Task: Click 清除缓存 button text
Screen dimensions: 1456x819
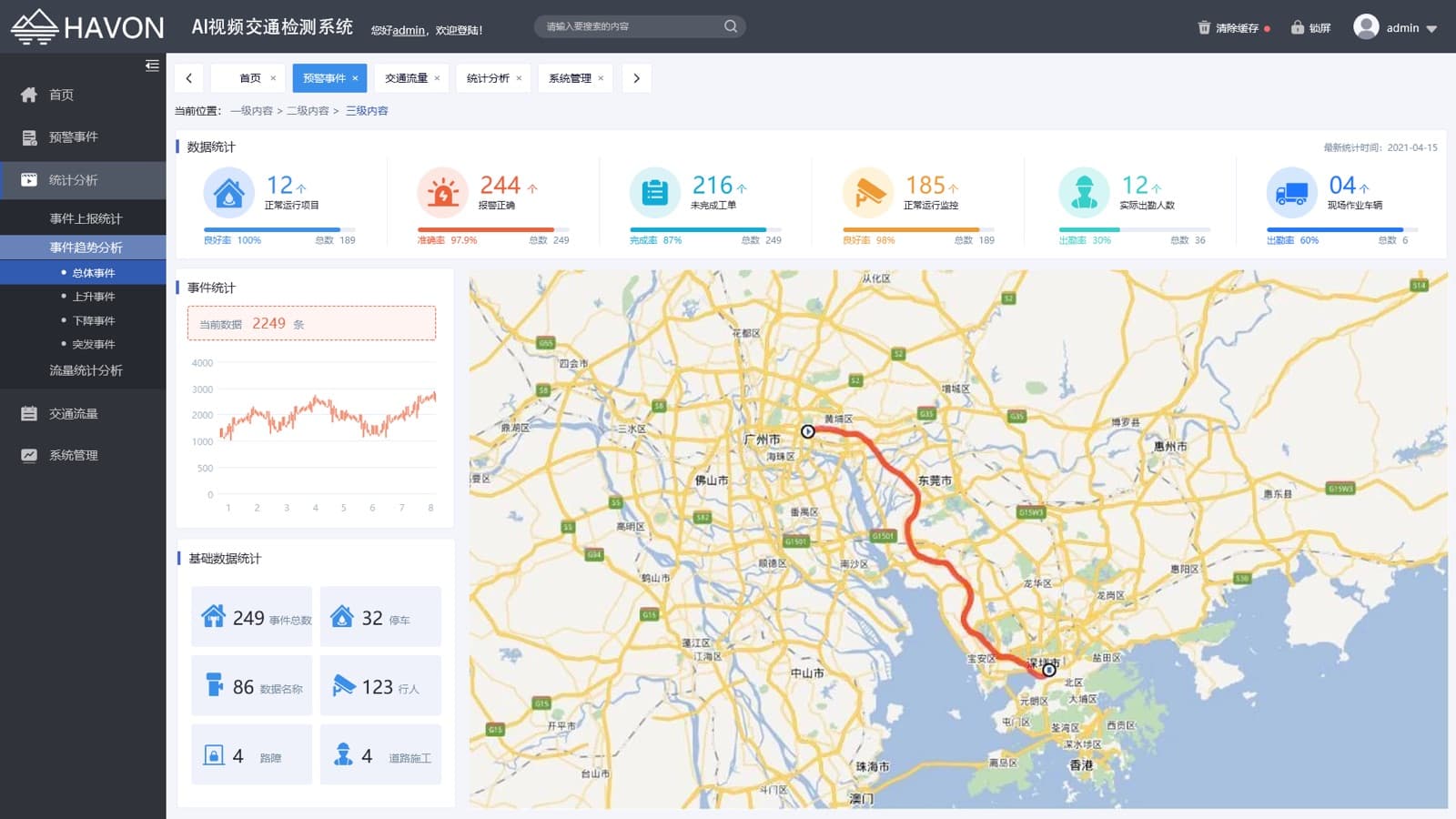Action: [1237, 28]
